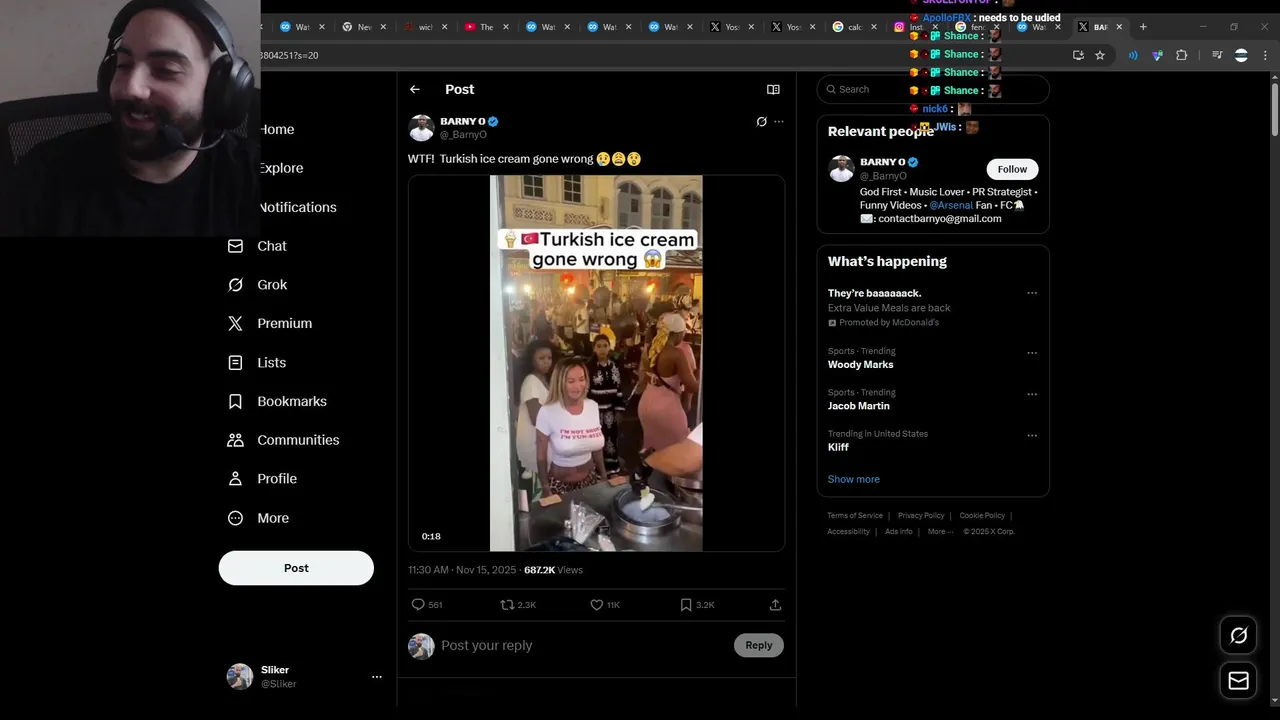Open BARNY O's name in Relevant people

883,162
